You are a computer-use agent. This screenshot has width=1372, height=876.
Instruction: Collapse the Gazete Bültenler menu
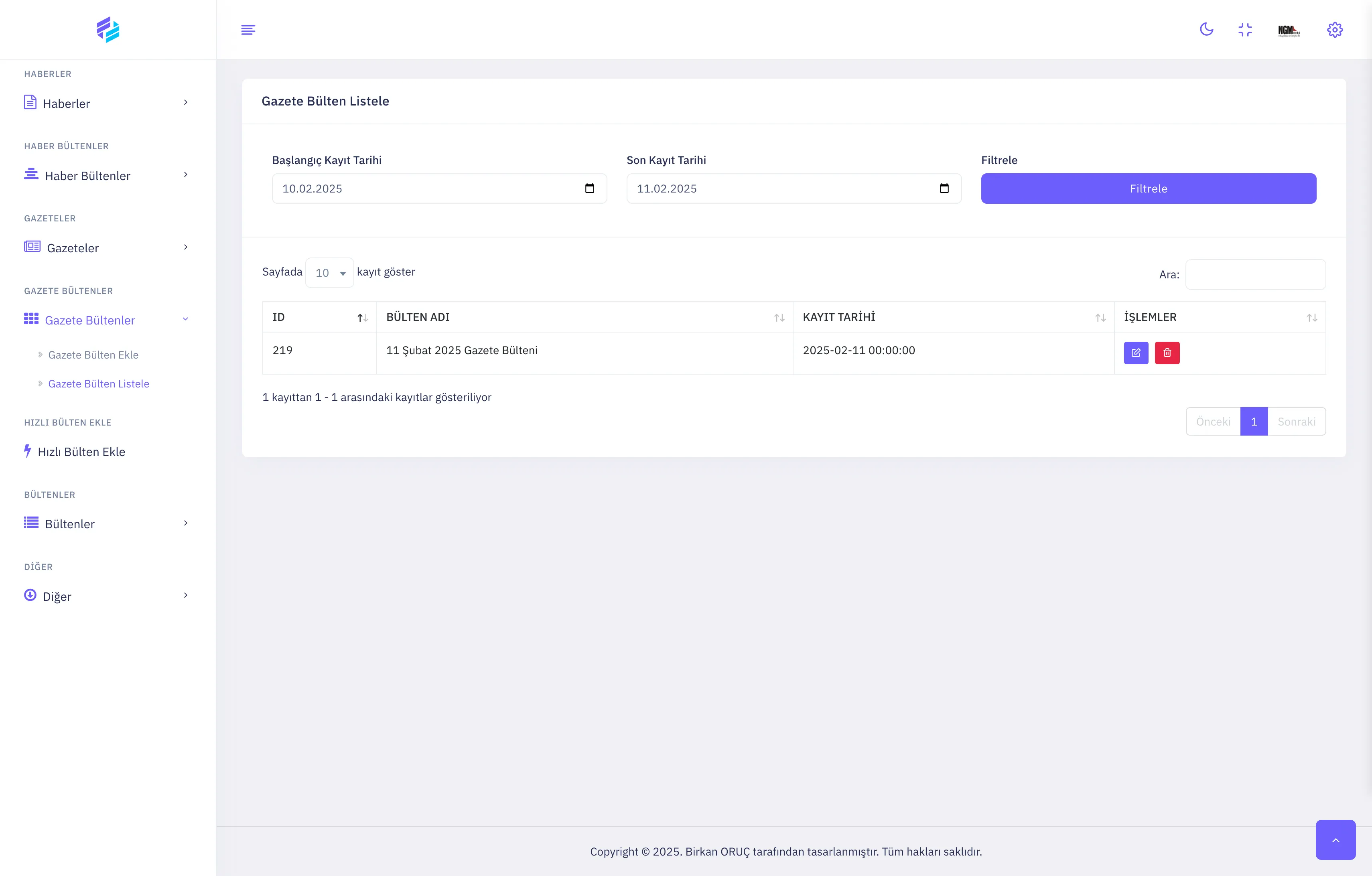106,320
